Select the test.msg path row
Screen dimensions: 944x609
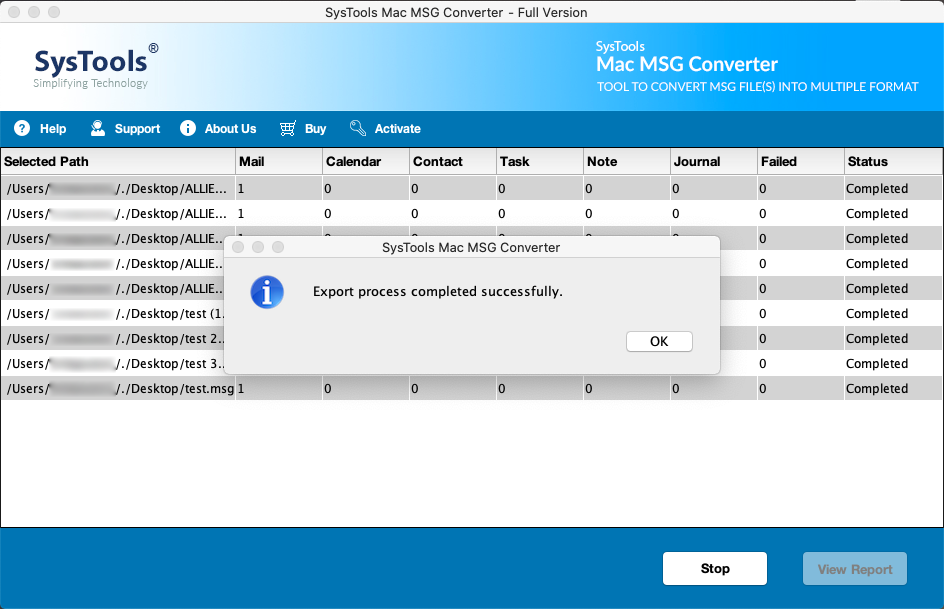pyautogui.click(x=119, y=389)
